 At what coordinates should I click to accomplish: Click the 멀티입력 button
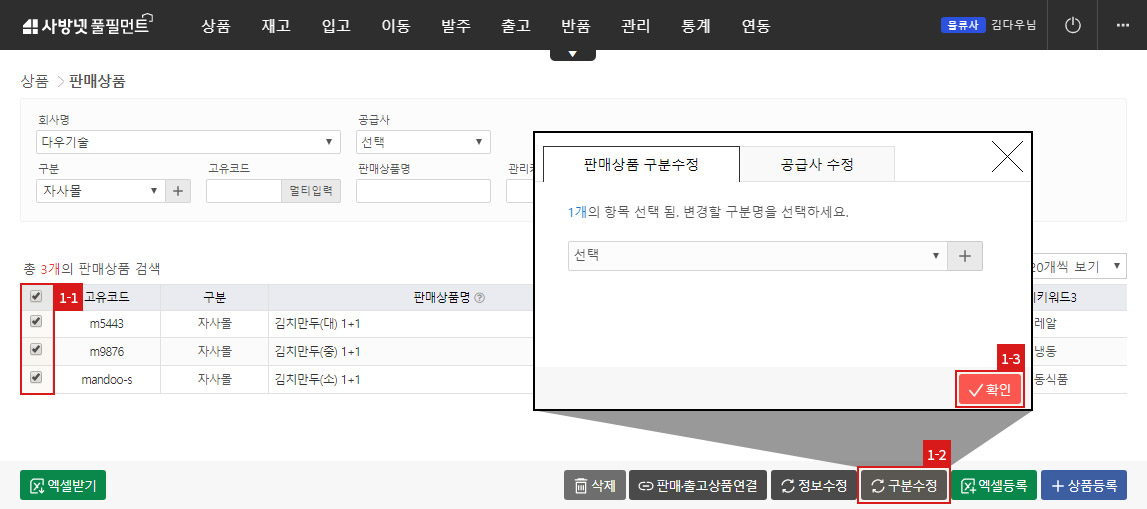311,192
